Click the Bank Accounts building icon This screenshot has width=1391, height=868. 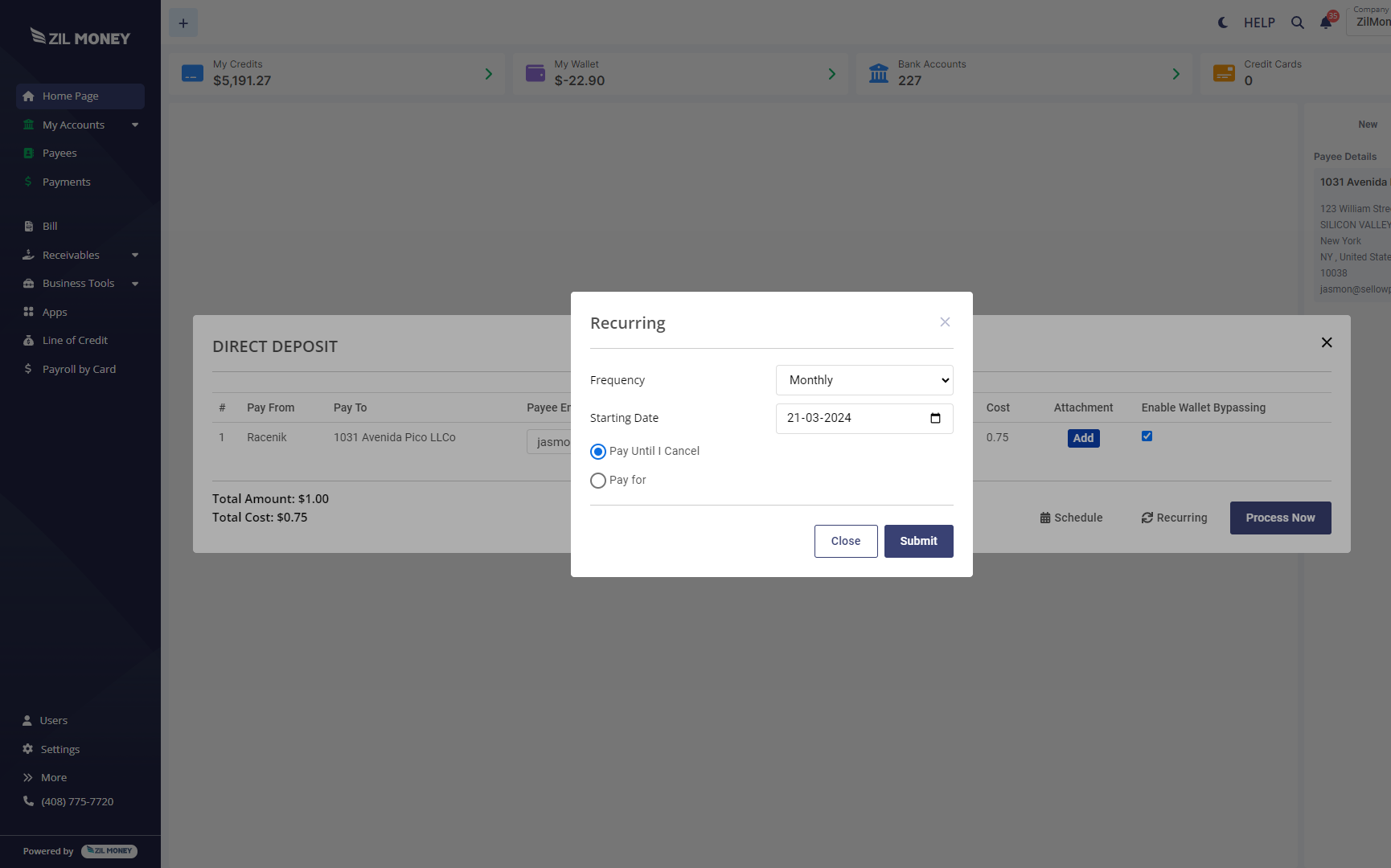click(x=879, y=73)
